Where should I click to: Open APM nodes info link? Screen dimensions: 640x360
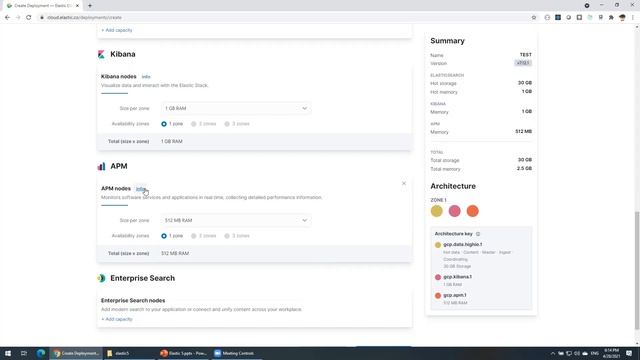point(140,189)
